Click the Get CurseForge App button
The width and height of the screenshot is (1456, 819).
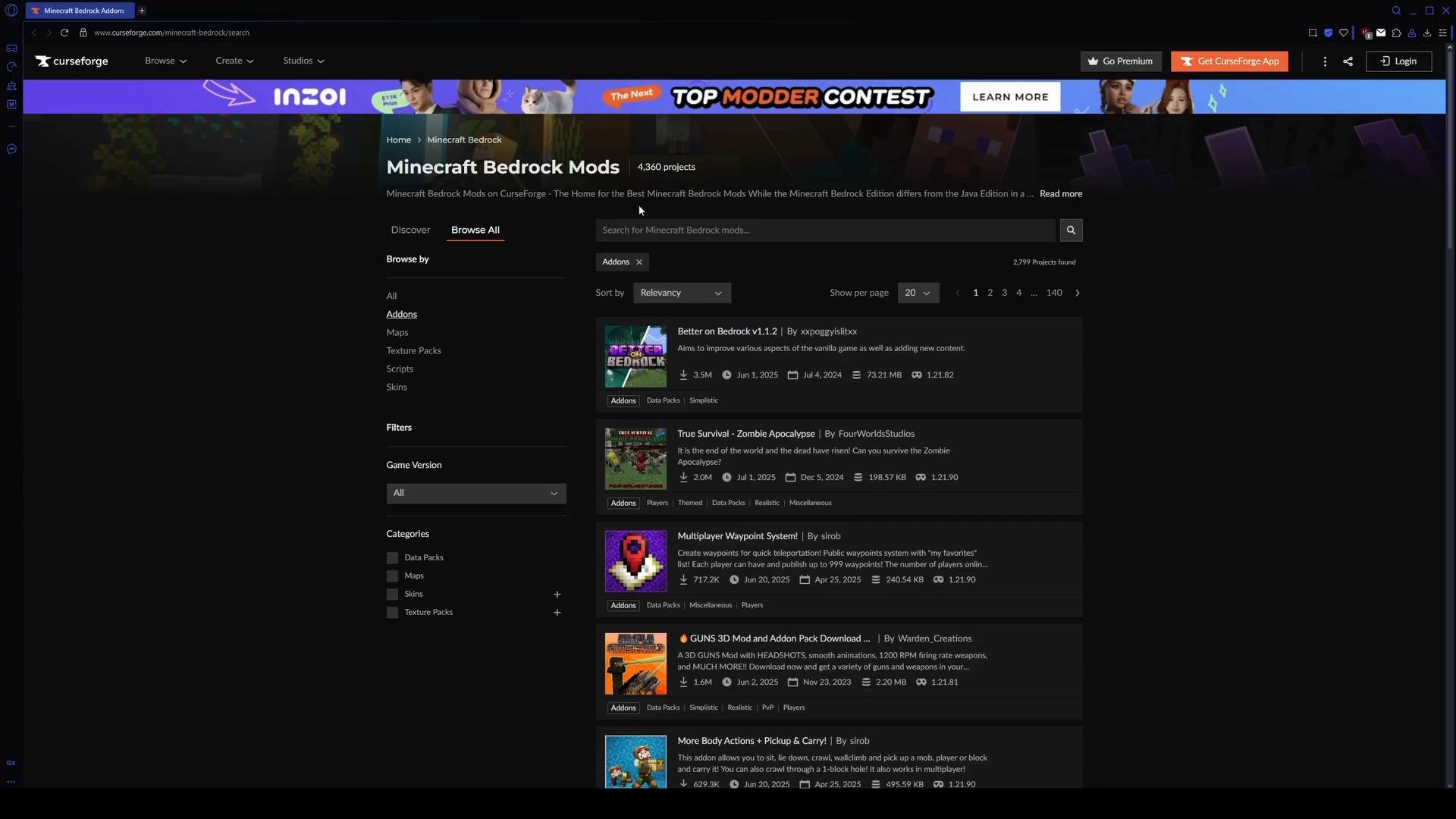(x=1228, y=61)
